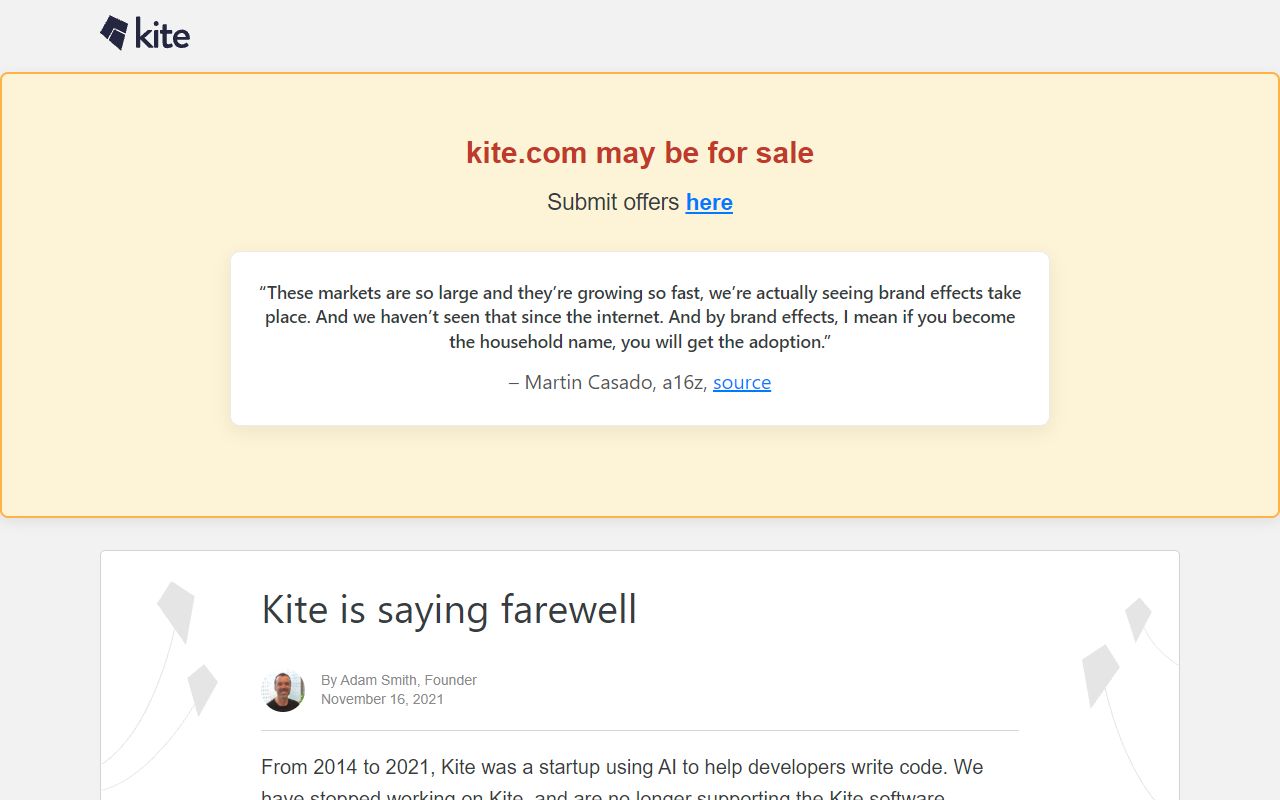Viewport: 1280px width, 800px height.
Task: Open the 'here' offer submission link
Action: [x=709, y=202]
